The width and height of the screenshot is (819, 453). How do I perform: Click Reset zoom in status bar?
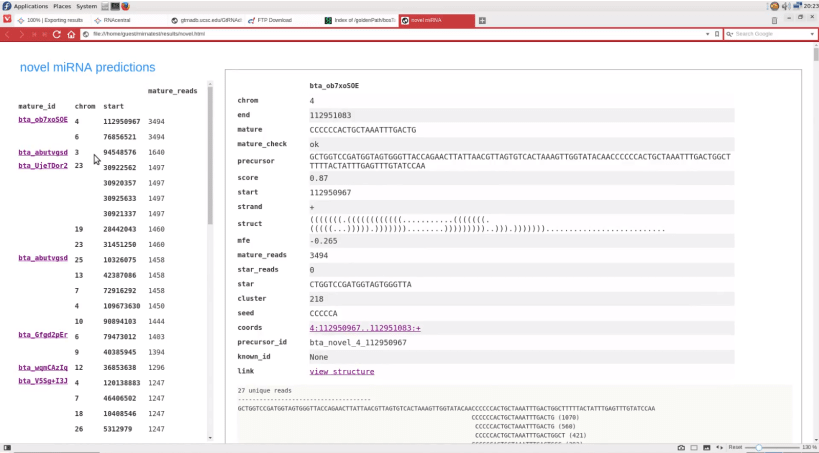(x=735, y=448)
